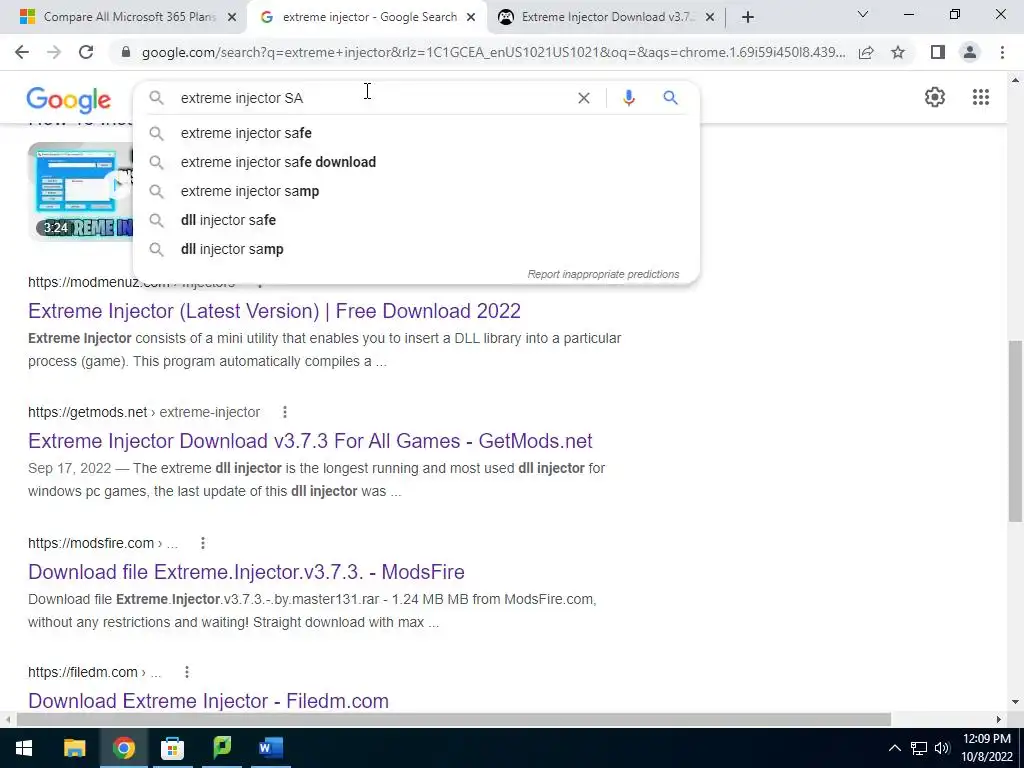Open options for modsfire.com result
Screen dimensions: 1024x768
click(x=203, y=543)
